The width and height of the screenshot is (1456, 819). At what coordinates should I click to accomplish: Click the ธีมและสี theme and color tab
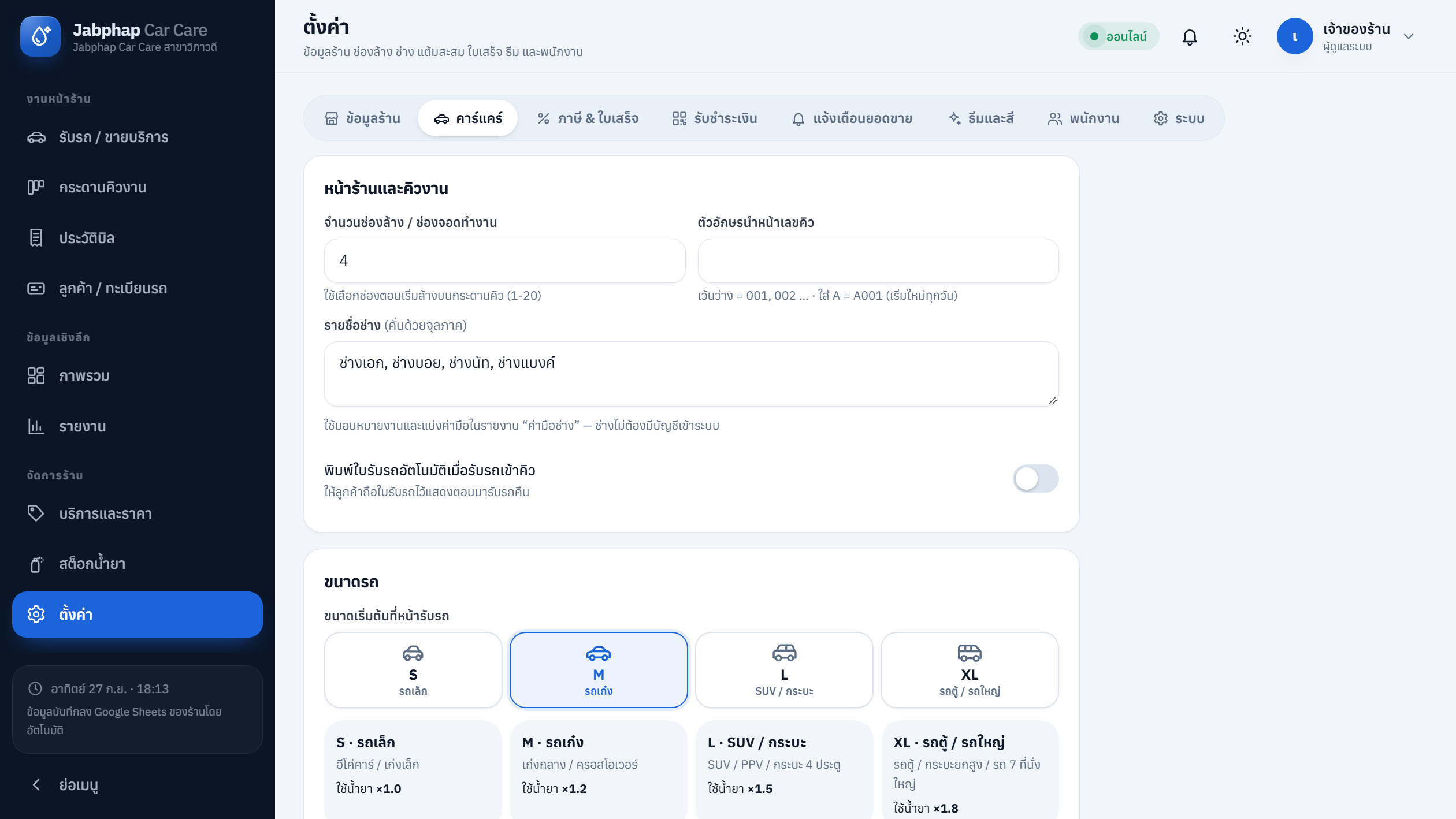[x=981, y=118]
